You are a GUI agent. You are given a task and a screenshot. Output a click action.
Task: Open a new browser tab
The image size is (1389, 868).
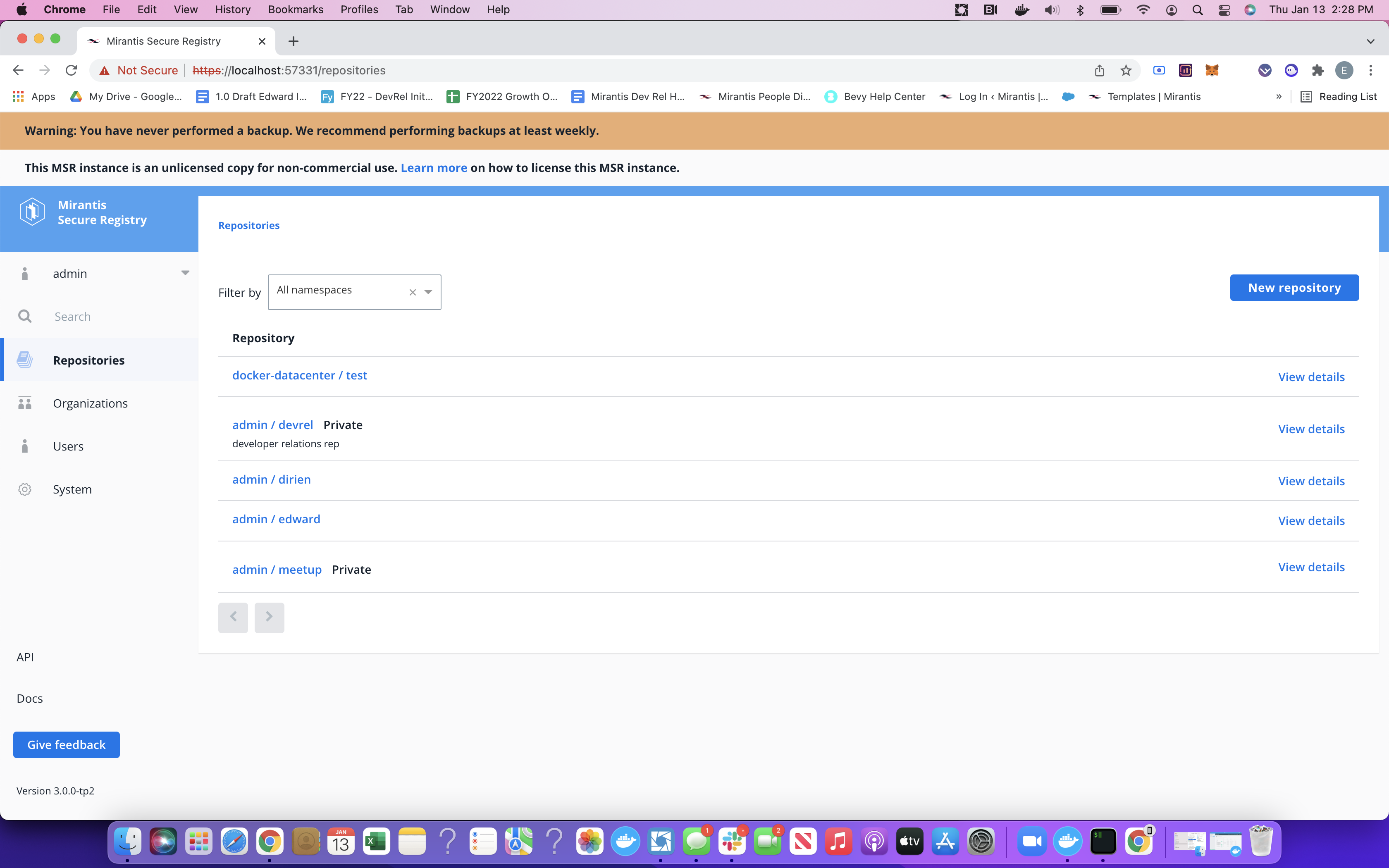(x=293, y=41)
